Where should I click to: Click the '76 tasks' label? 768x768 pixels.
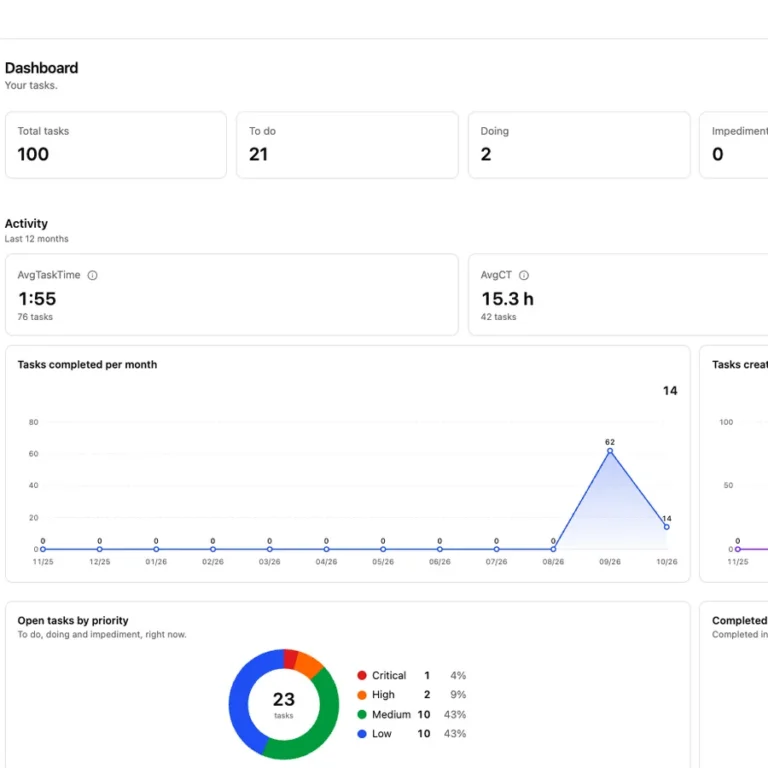35,317
